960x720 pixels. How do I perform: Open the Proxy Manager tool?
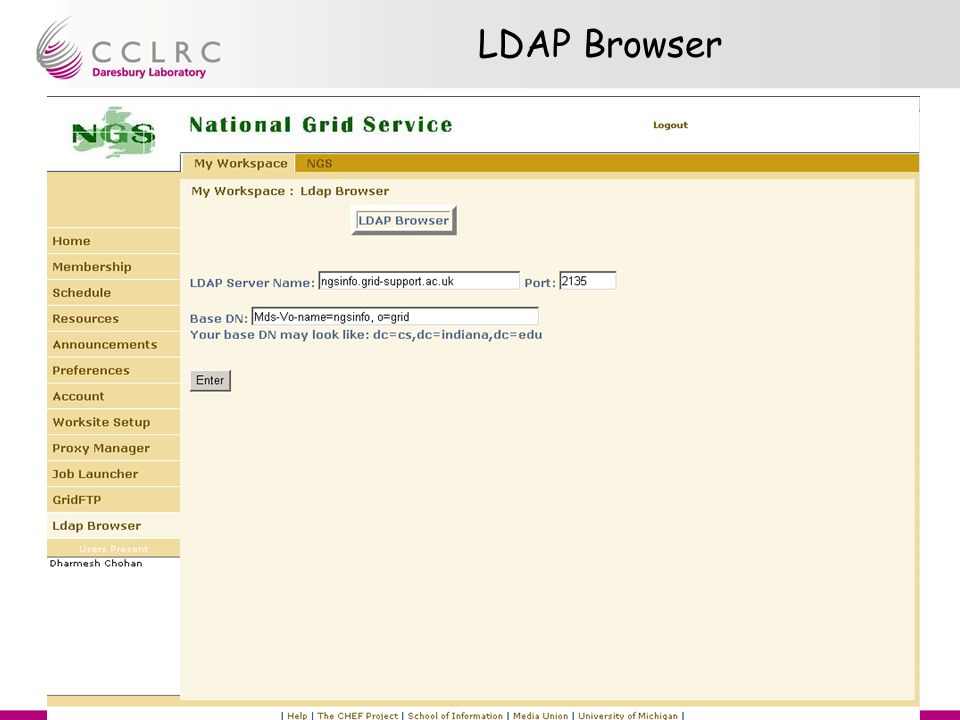113,448
